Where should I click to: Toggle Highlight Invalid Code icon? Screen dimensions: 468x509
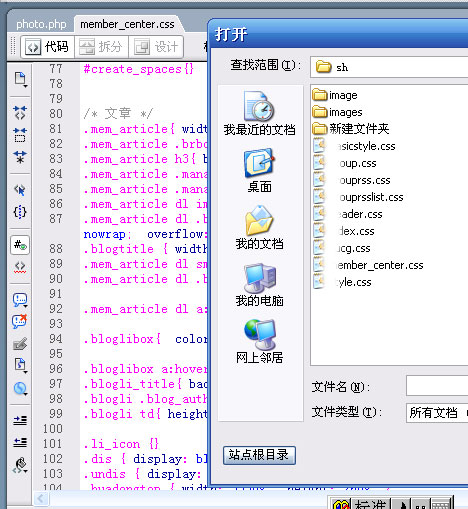click(20, 267)
